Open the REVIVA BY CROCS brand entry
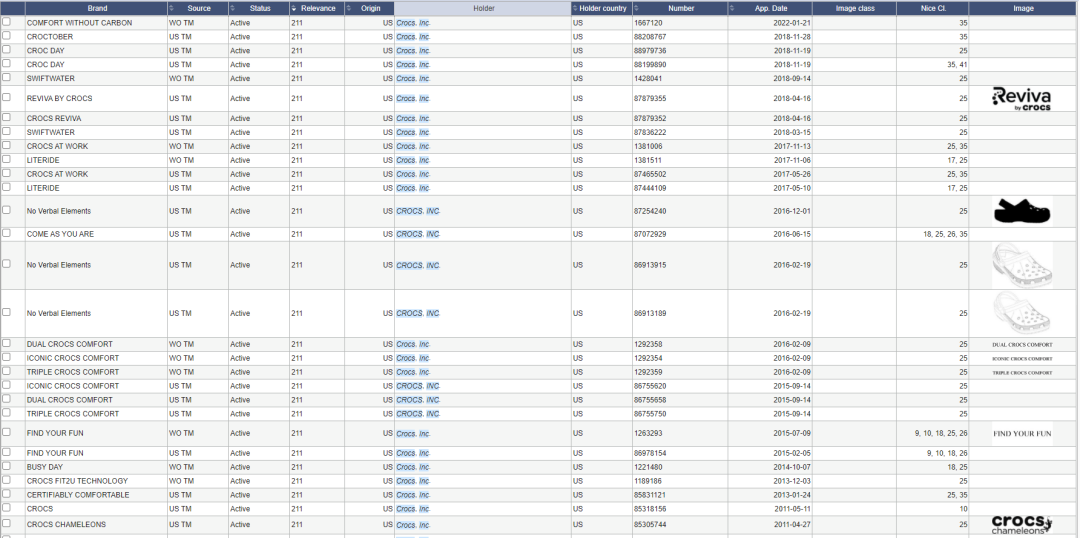The height and width of the screenshot is (538, 1080). pos(59,99)
